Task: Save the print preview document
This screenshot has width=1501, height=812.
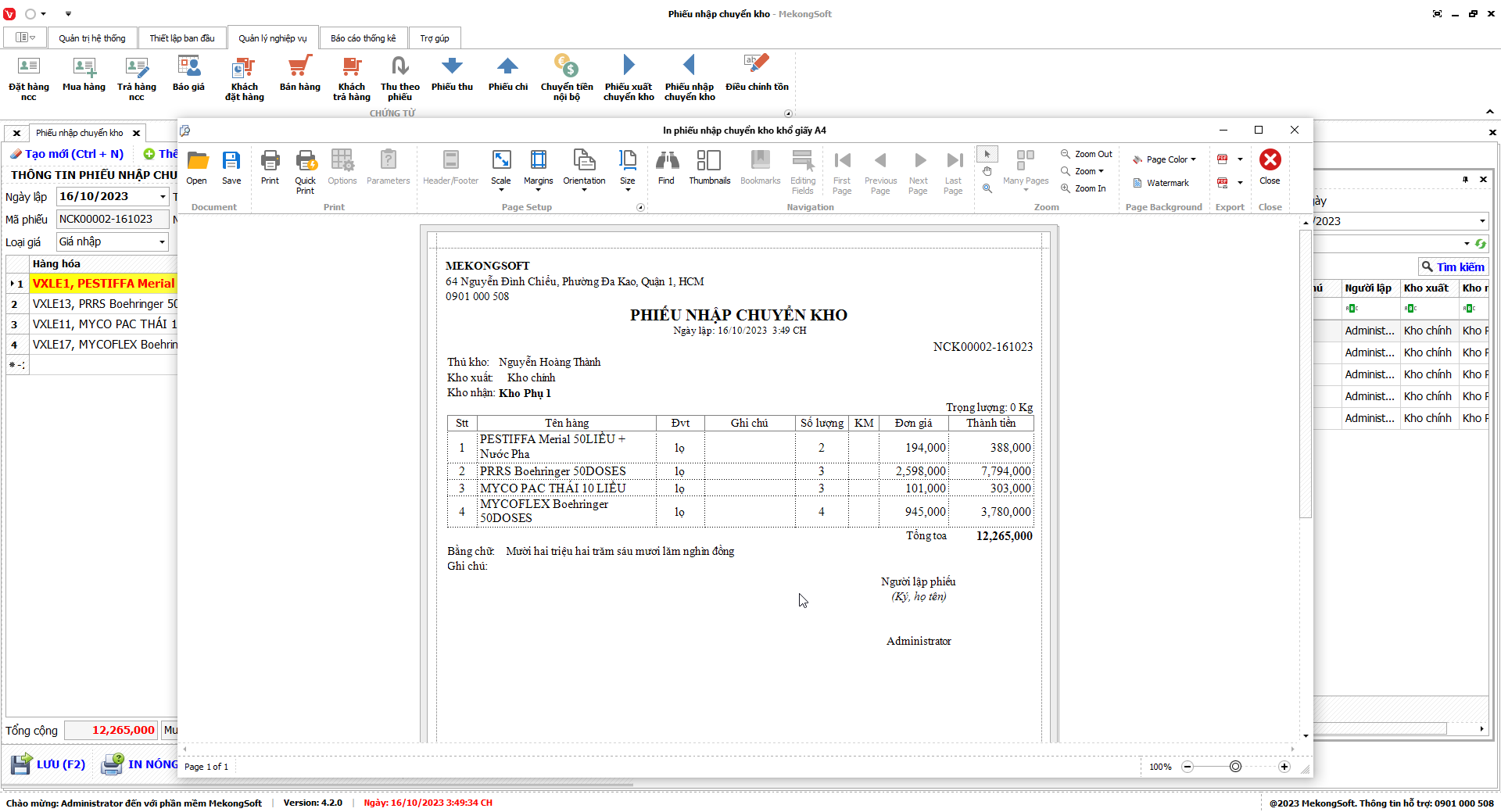Action: coord(231,168)
